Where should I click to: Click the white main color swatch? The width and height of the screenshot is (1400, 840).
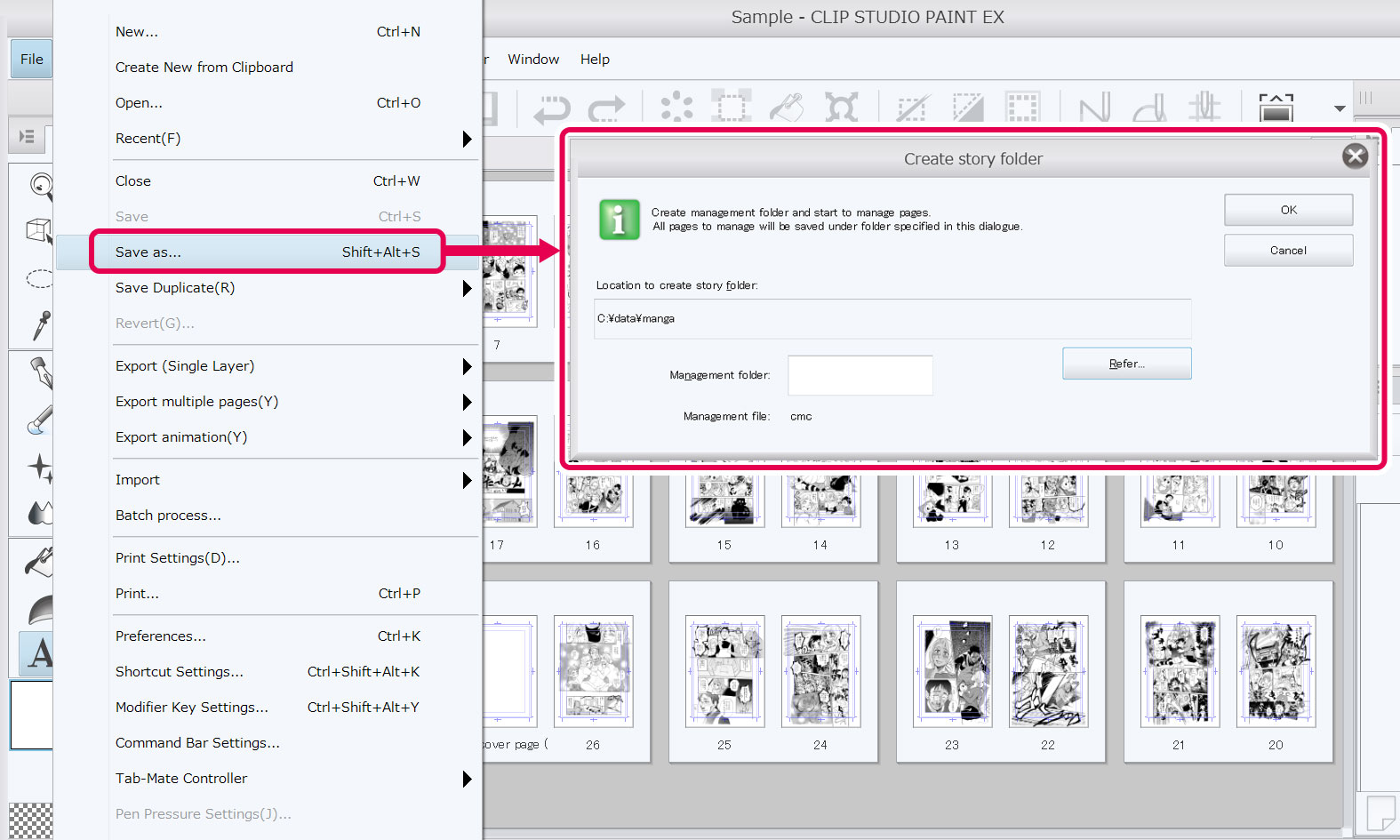tap(32, 714)
